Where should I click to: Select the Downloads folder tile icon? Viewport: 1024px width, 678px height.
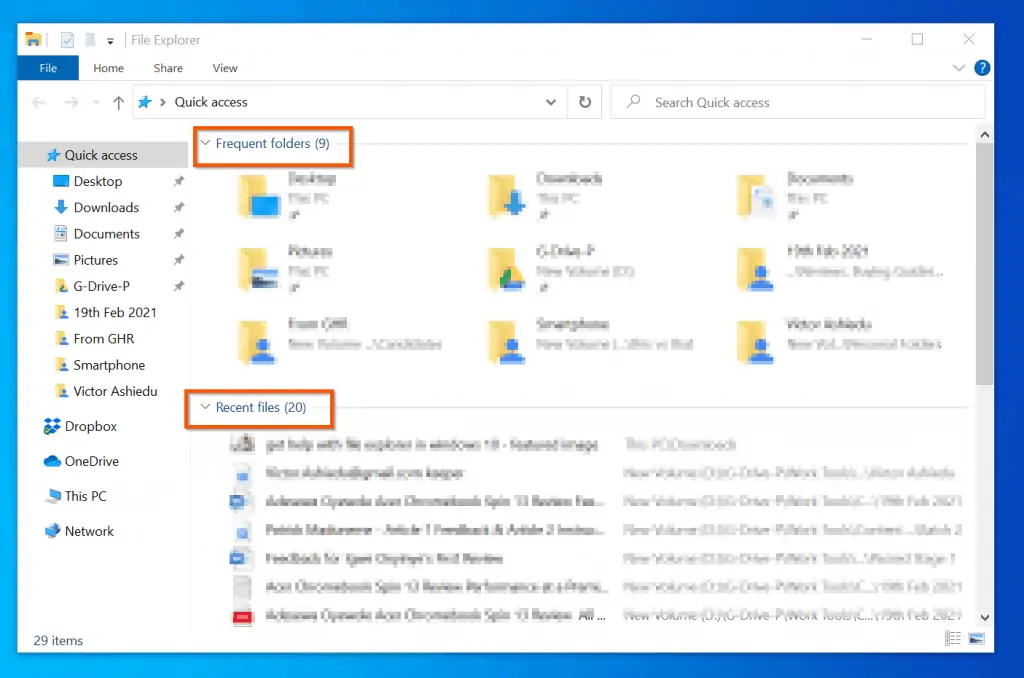pyautogui.click(x=507, y=196)
